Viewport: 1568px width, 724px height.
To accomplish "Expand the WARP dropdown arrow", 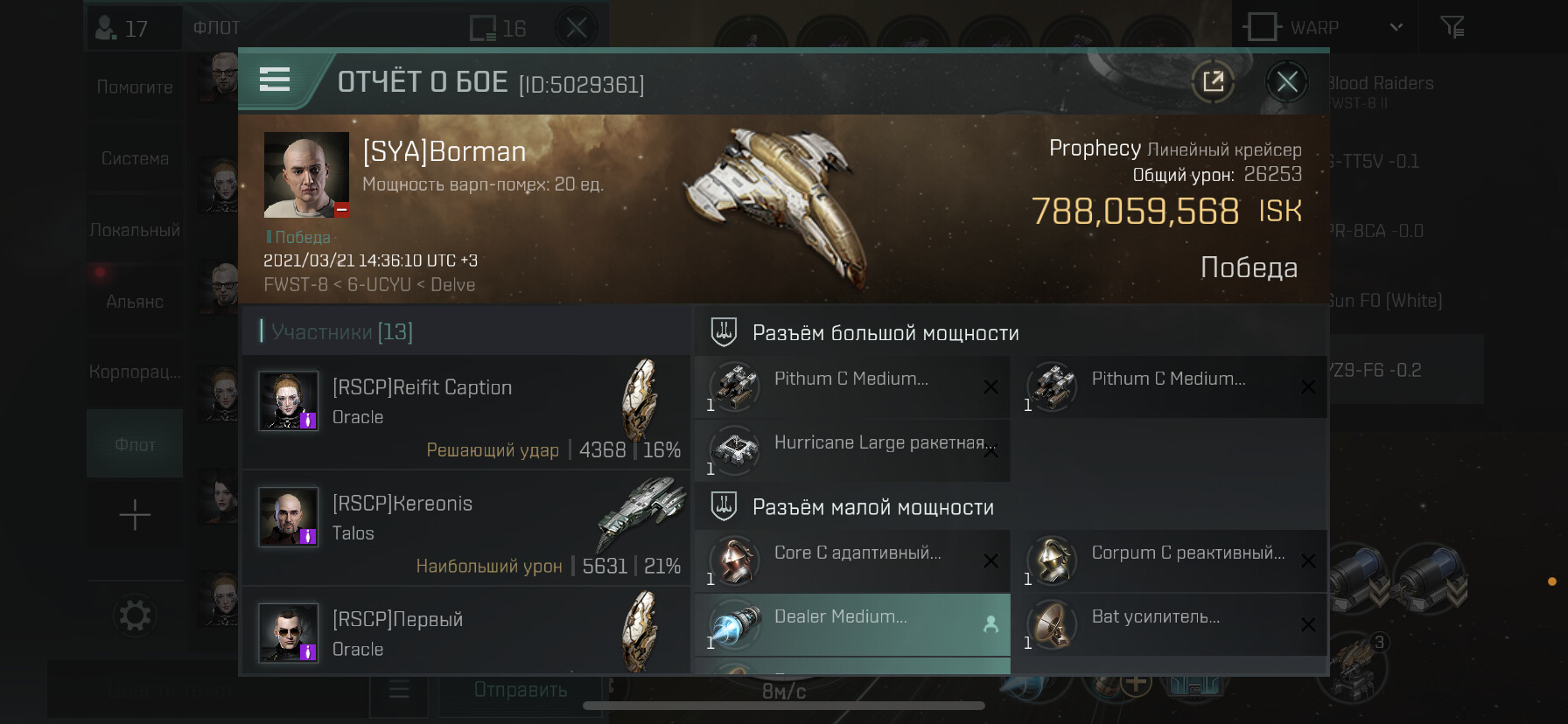I will click(1396, 27).
